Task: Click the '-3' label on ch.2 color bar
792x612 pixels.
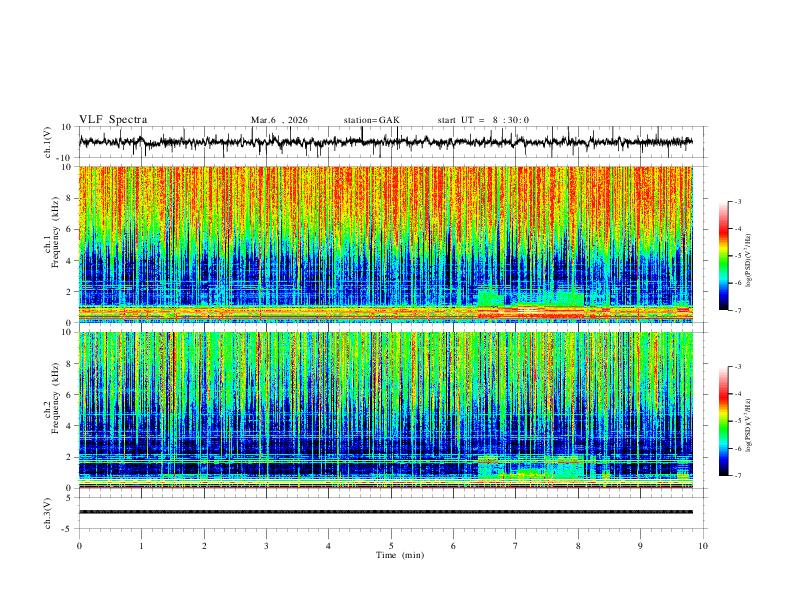Action: (738, 367)
